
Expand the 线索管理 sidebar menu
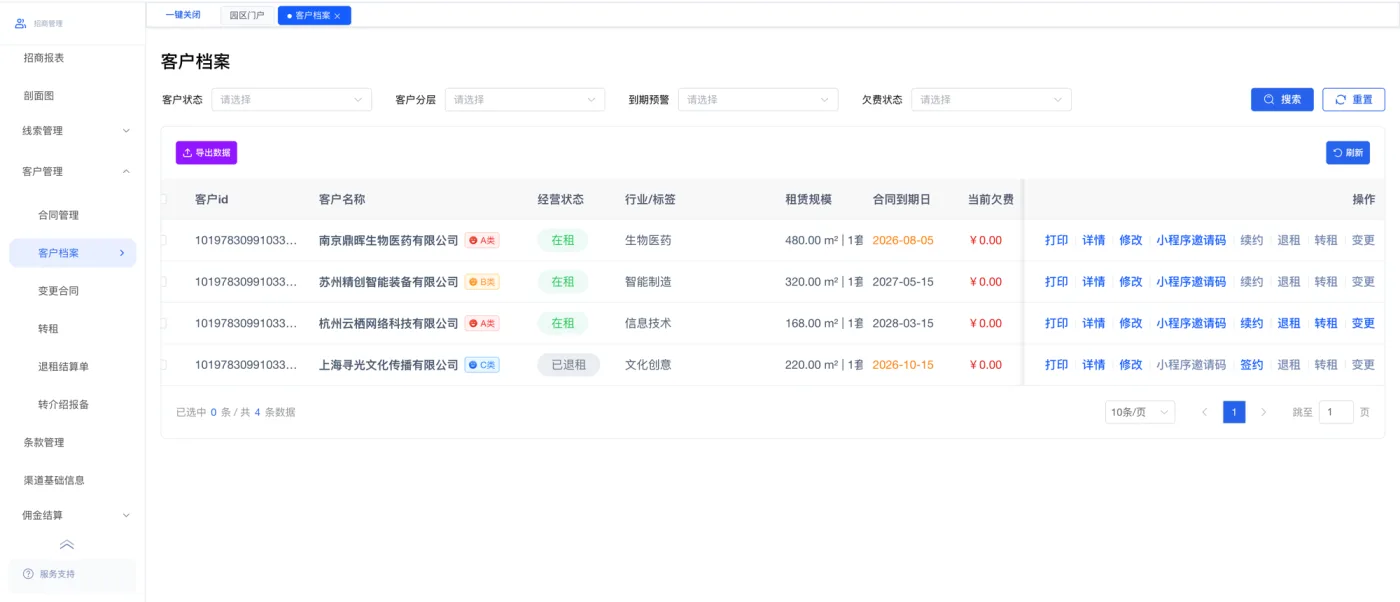coord(75,131)
